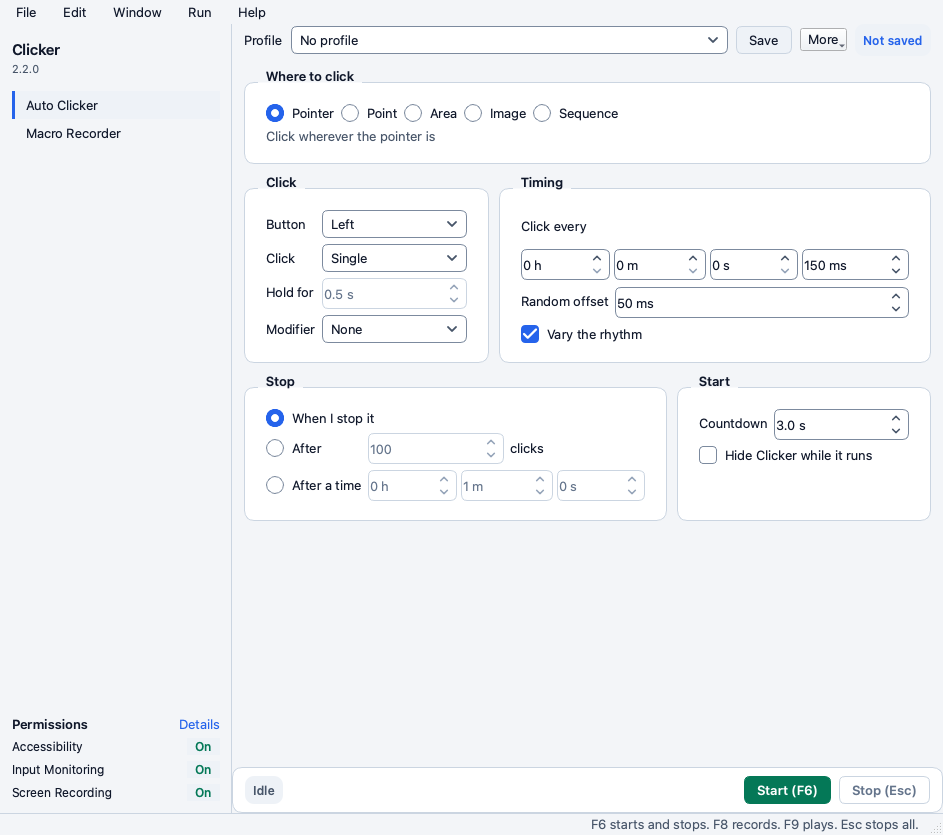Screen dimensions: 943x835
Task: Click the Start (F6) button
Action: [787, 790]
